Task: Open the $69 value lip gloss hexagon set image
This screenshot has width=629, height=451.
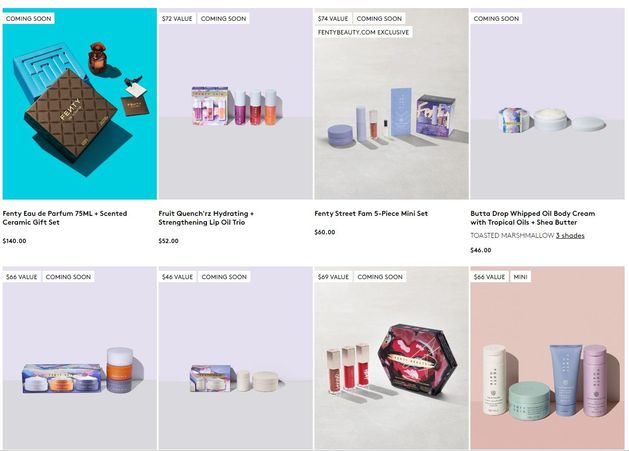Action: [392, 358]
